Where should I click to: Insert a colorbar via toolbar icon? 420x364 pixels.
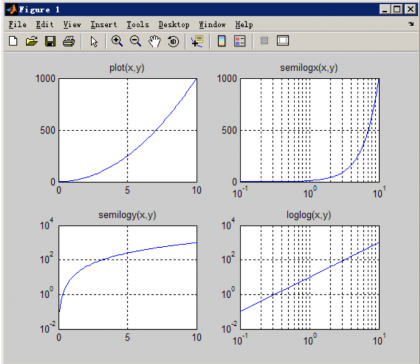click(222, 41)
